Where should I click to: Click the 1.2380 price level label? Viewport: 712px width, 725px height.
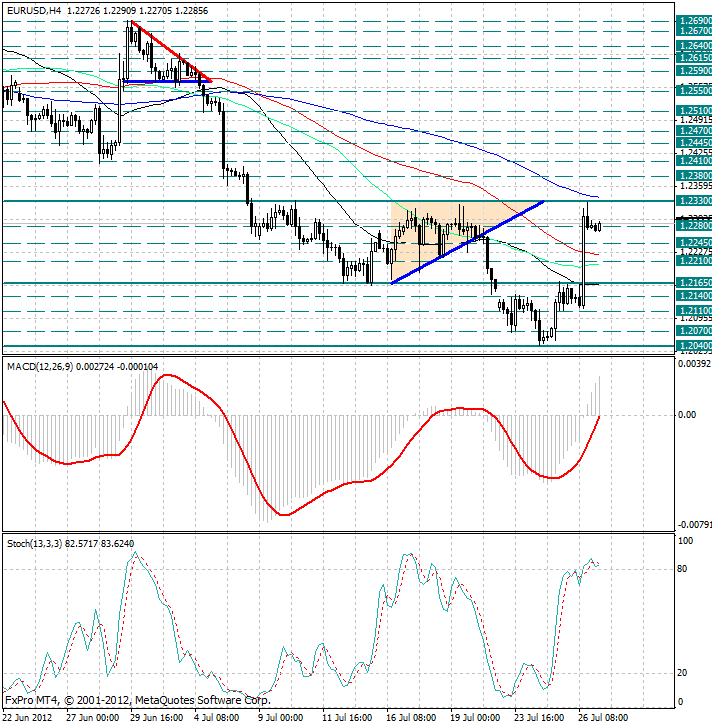[x=694, y=176]
